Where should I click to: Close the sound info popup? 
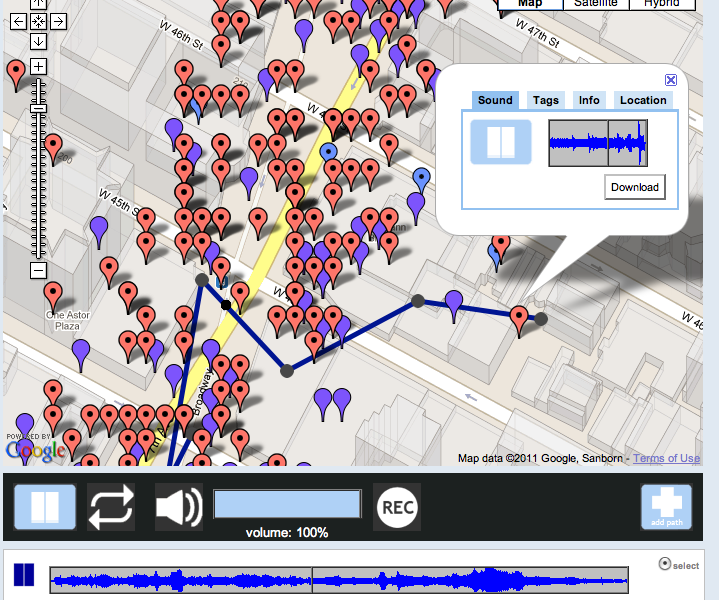click(671, 81)
